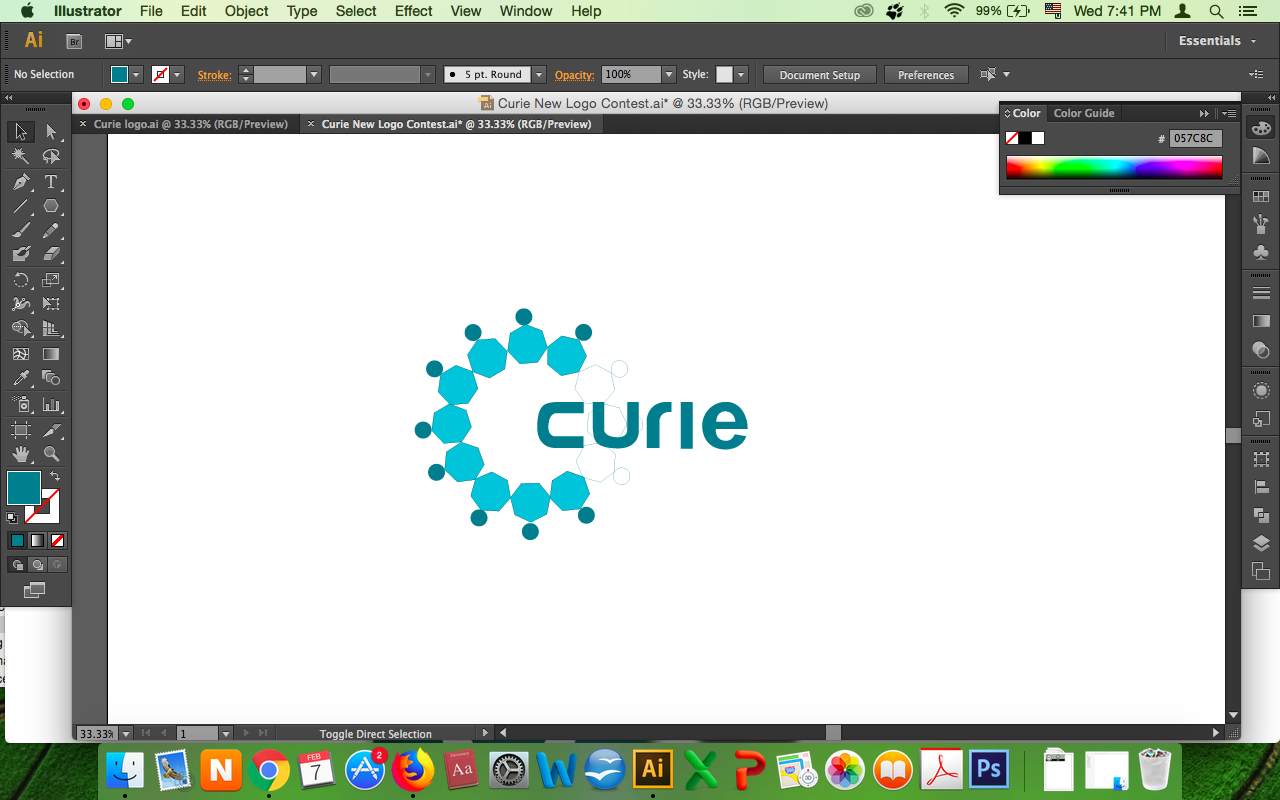The width and height of the screenshot is (1280, 800).
Task: Click the Document Setup button
Action: [x=820, y=75]
